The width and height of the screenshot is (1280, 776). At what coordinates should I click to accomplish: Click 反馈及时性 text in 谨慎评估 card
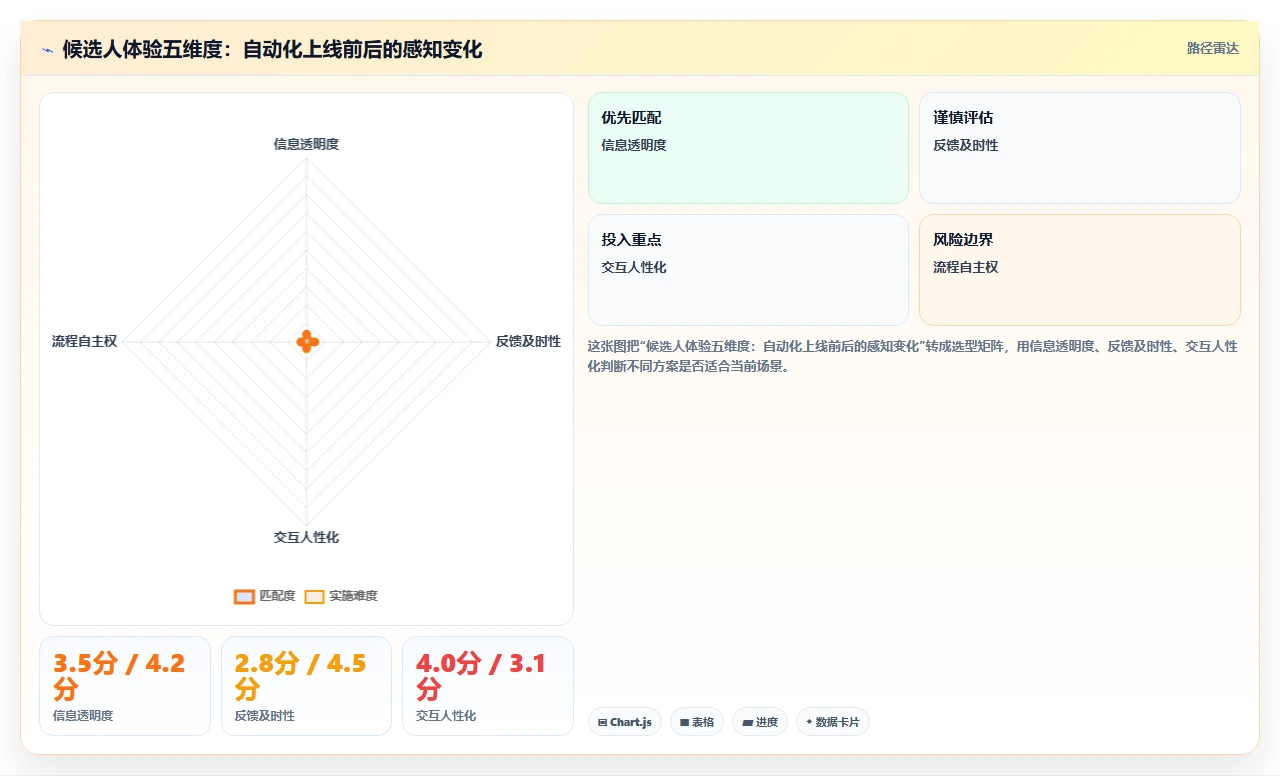(x=965, y=145)
